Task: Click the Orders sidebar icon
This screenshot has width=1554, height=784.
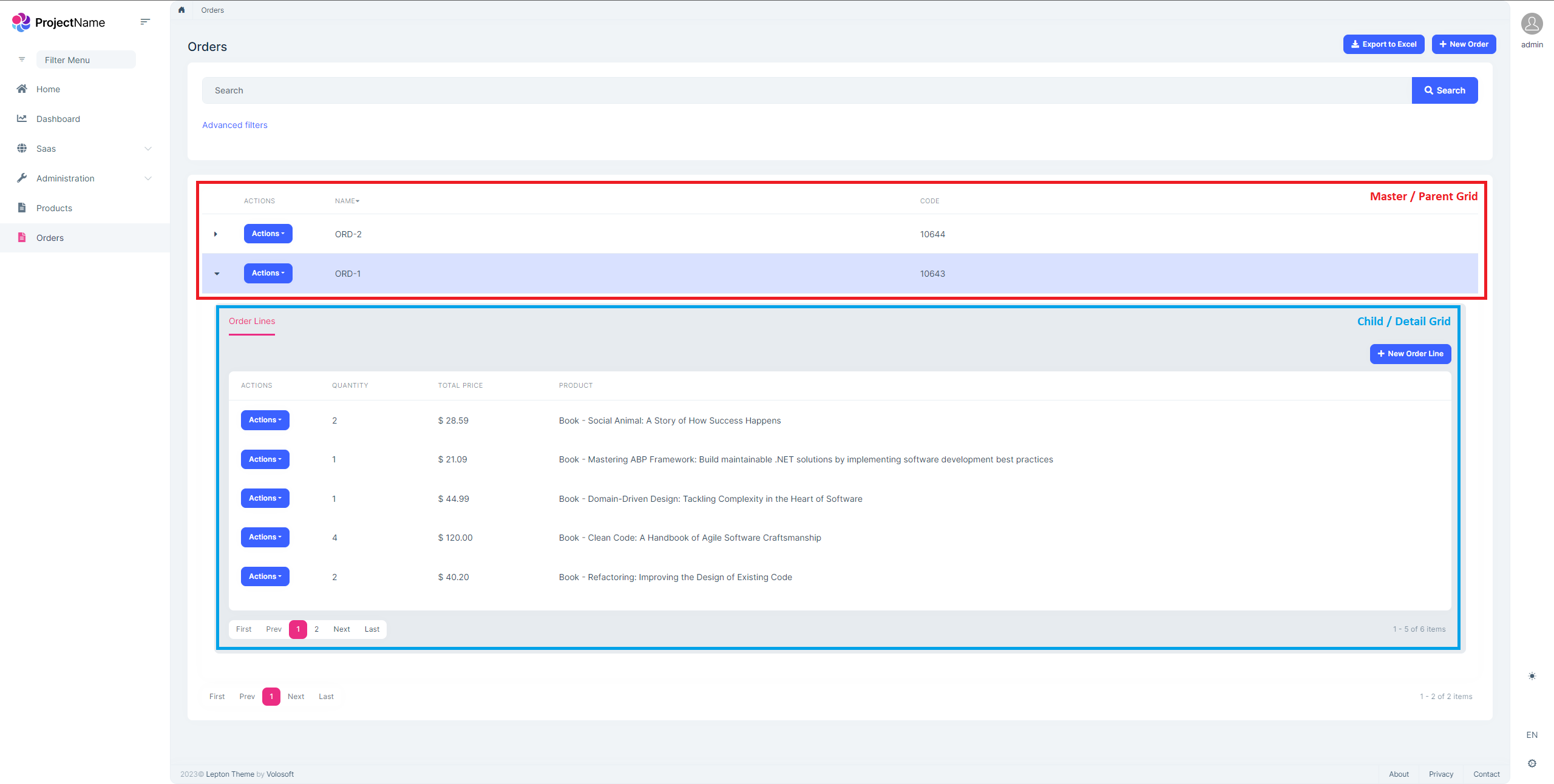Action: pyautogui.click(x=22, y=238)
